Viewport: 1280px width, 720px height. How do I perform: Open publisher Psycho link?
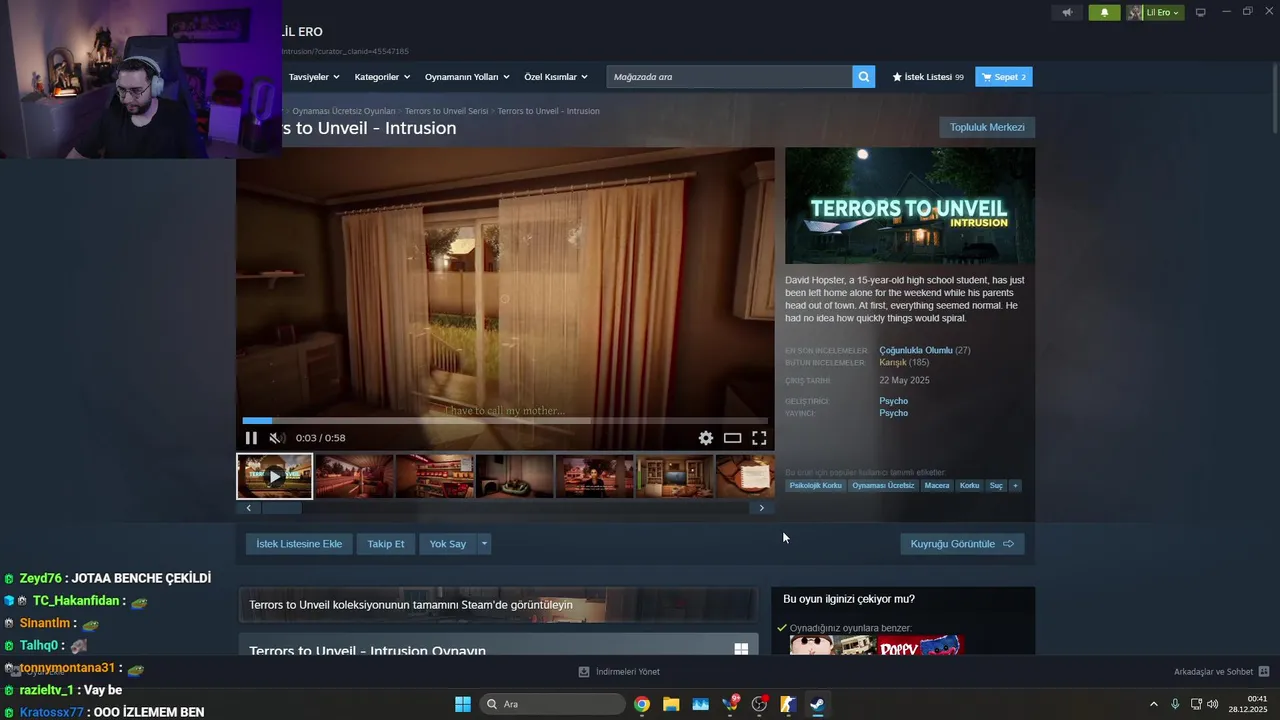(894, 413)
